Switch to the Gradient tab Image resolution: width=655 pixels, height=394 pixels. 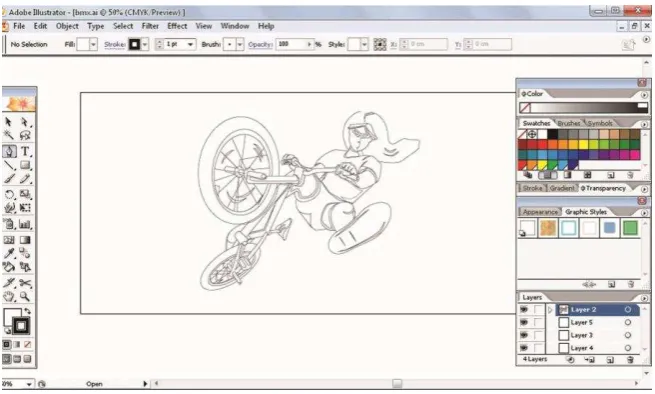coord(562,188)
